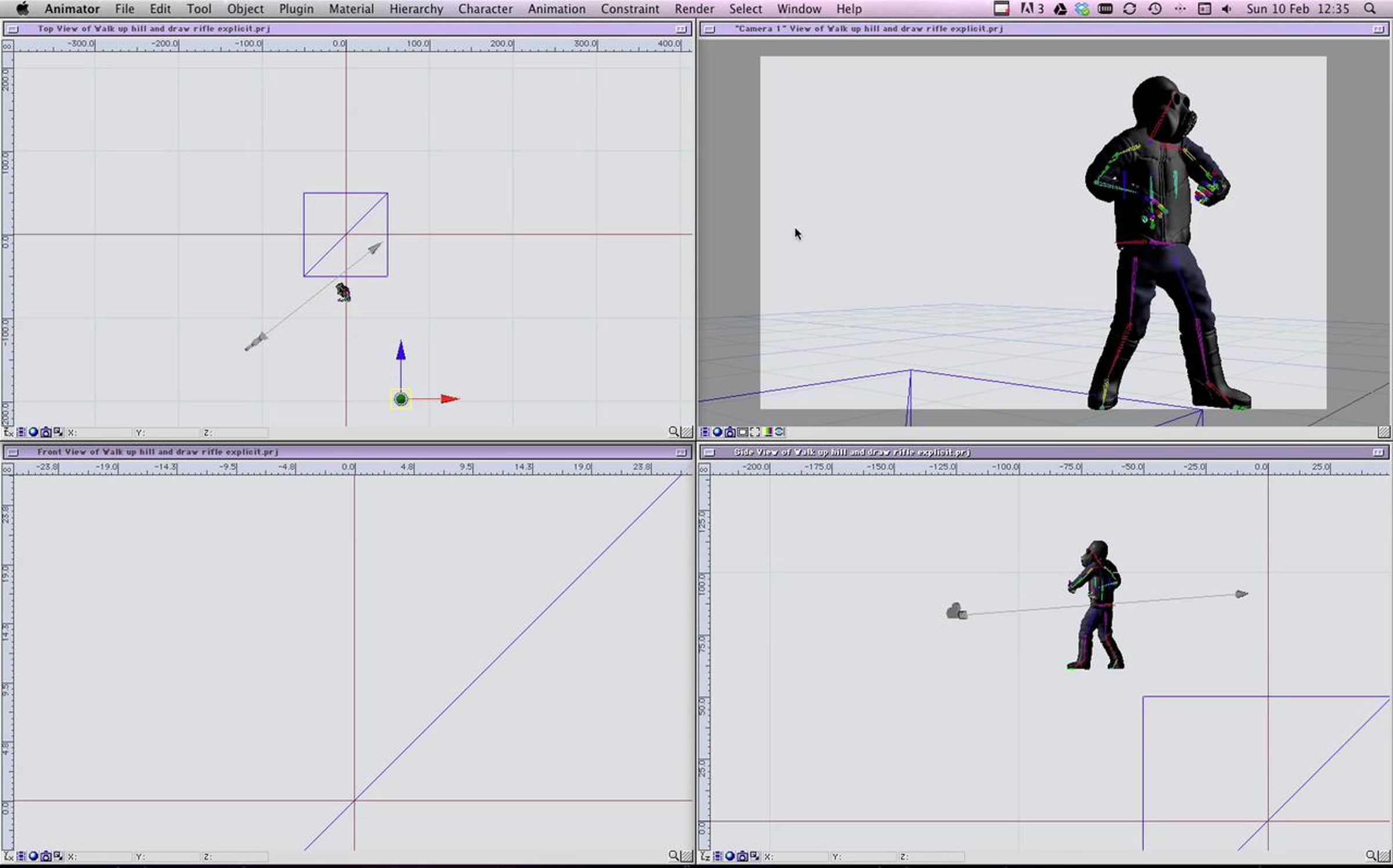Expand the Side View window using title-bar right button
Screen dimensions: 1393x868
click(x=1378, y=453)
